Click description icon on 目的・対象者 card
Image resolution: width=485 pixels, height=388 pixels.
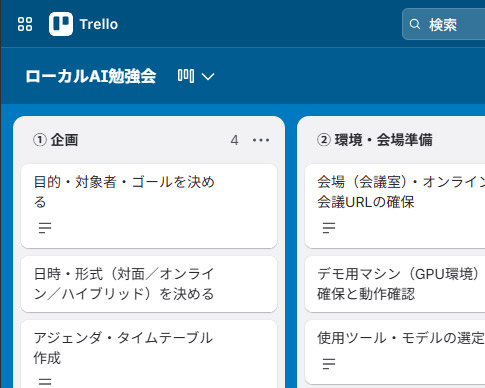tap(45, 228)
